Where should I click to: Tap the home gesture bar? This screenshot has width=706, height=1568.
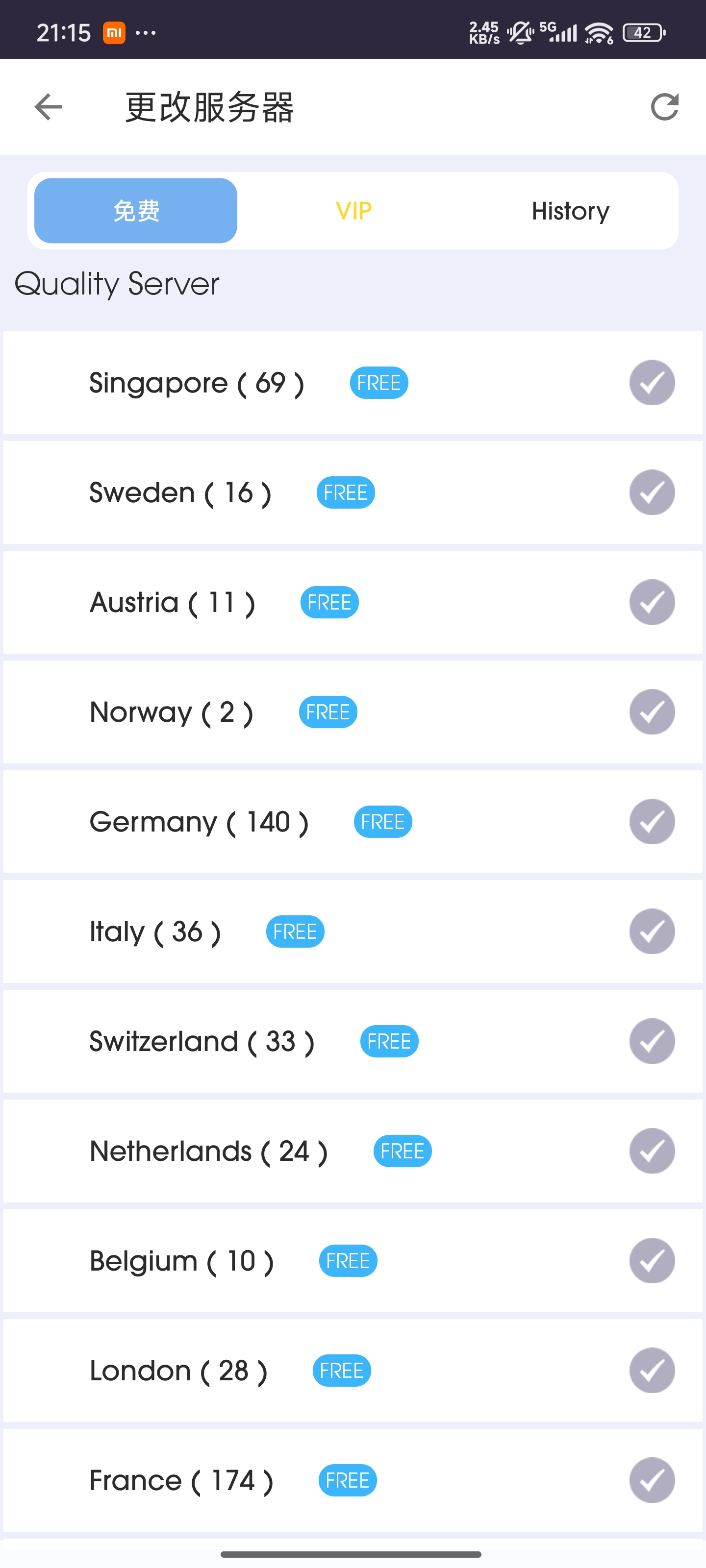(x=352, y=1554)
